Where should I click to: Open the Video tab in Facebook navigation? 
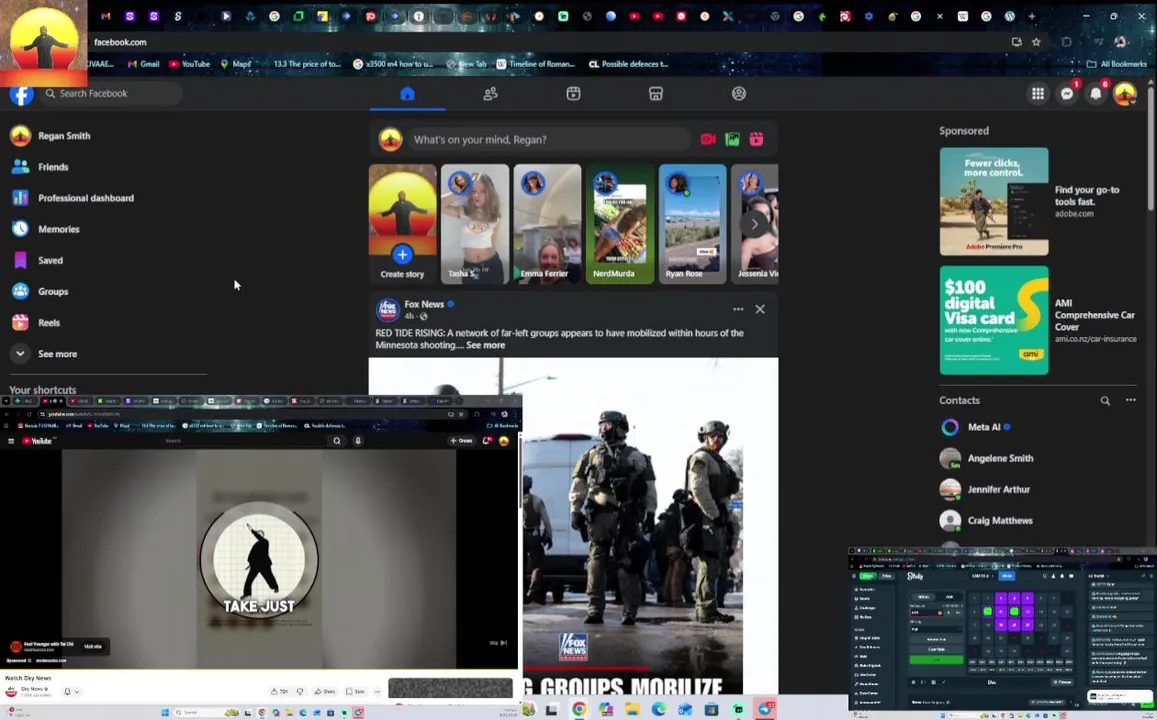pyautogui.click(x=573, y=94)
